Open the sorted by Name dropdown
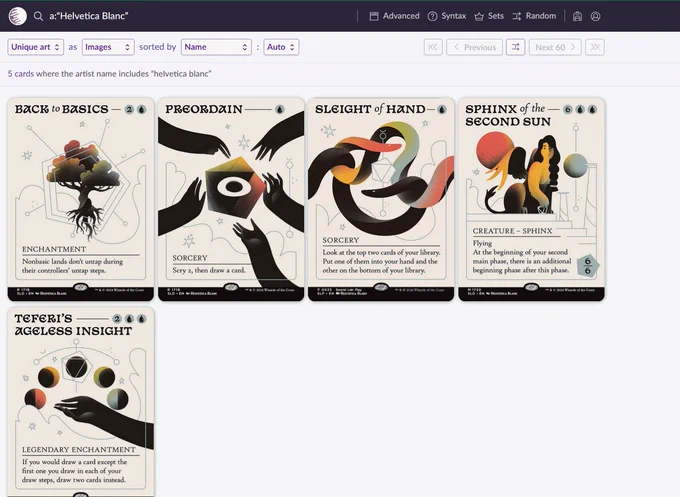The image size is (680, 497). click(216, 47)
